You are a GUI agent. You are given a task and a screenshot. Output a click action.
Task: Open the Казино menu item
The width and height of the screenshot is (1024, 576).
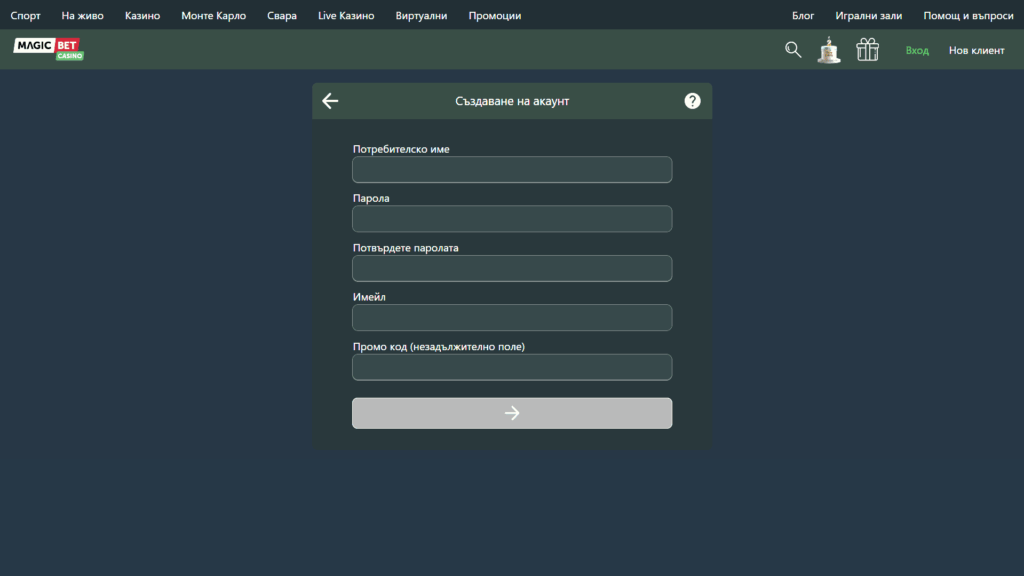[142, 16]
